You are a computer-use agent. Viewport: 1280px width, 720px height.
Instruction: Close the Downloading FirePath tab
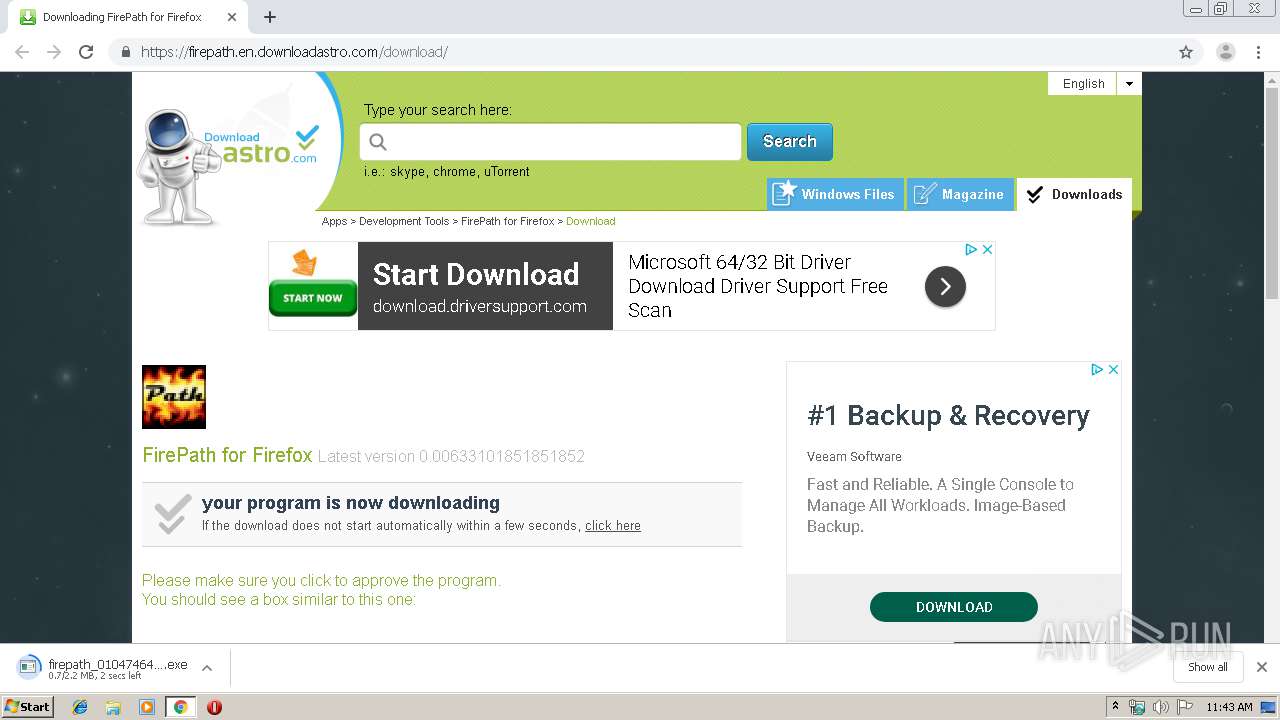click(x=232, y=17)
